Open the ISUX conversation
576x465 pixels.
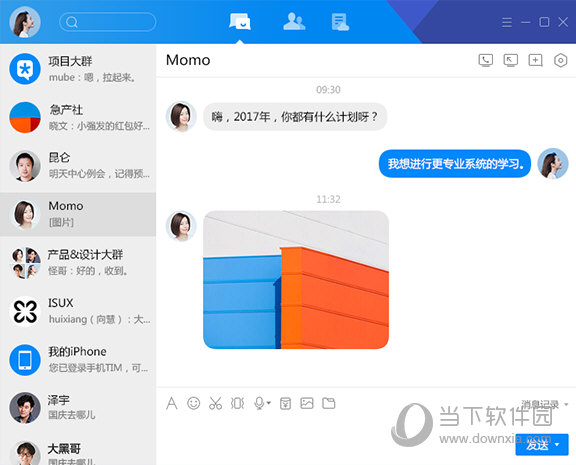[x=78, y=311]
